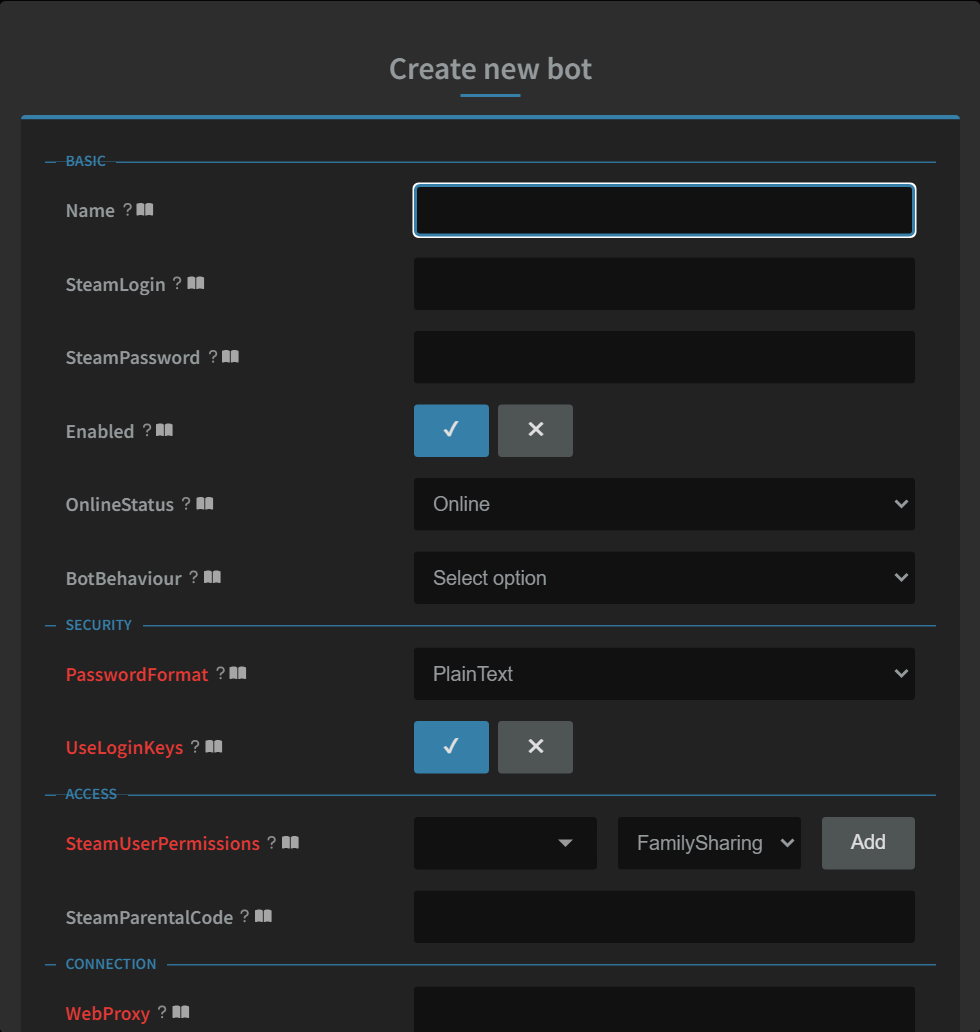Open the BotBehaviour book documentation icon
This screenshot has width=980, height=1032.
(x=212, y=577)
